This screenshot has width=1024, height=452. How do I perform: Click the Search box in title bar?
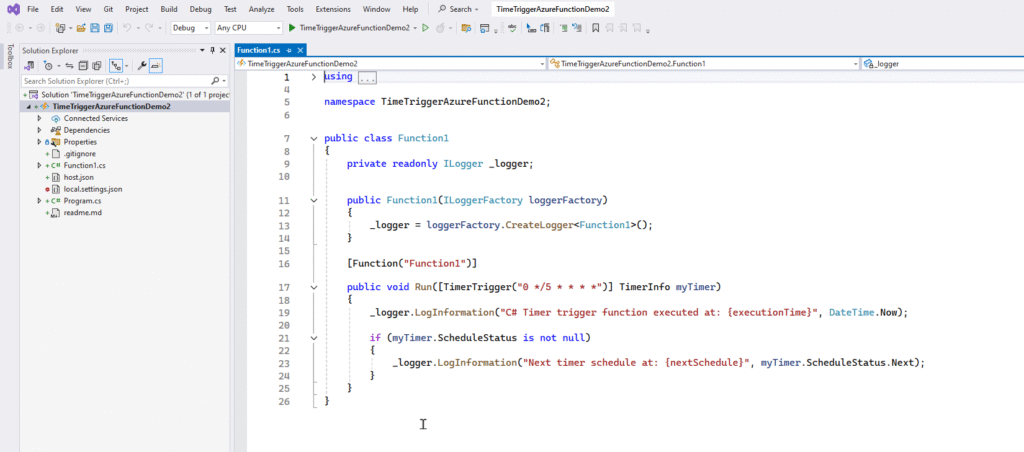pyautogui.click(x=458, y=9)
